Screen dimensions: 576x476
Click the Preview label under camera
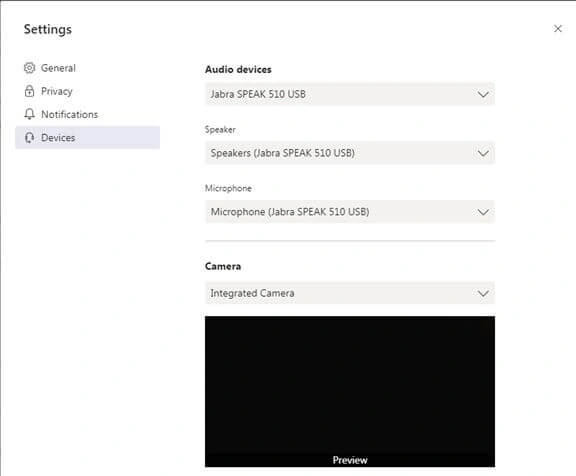tap(350, 460)
